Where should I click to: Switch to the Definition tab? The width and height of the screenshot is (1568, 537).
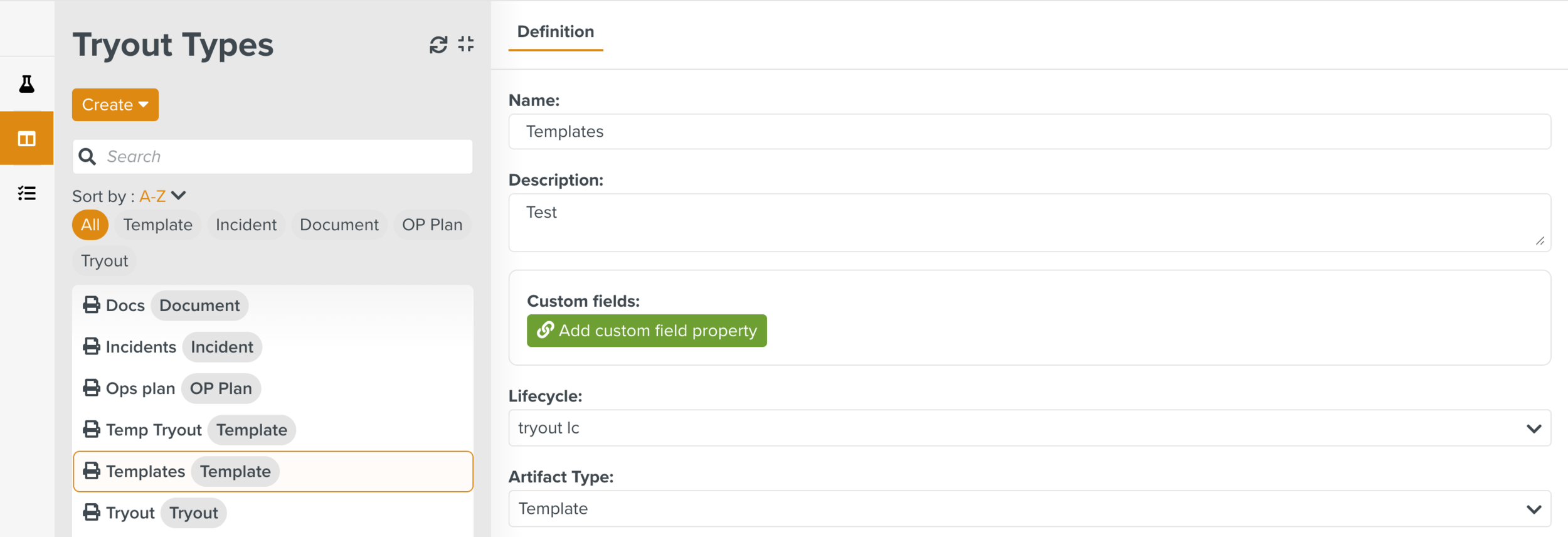[555, 32]
